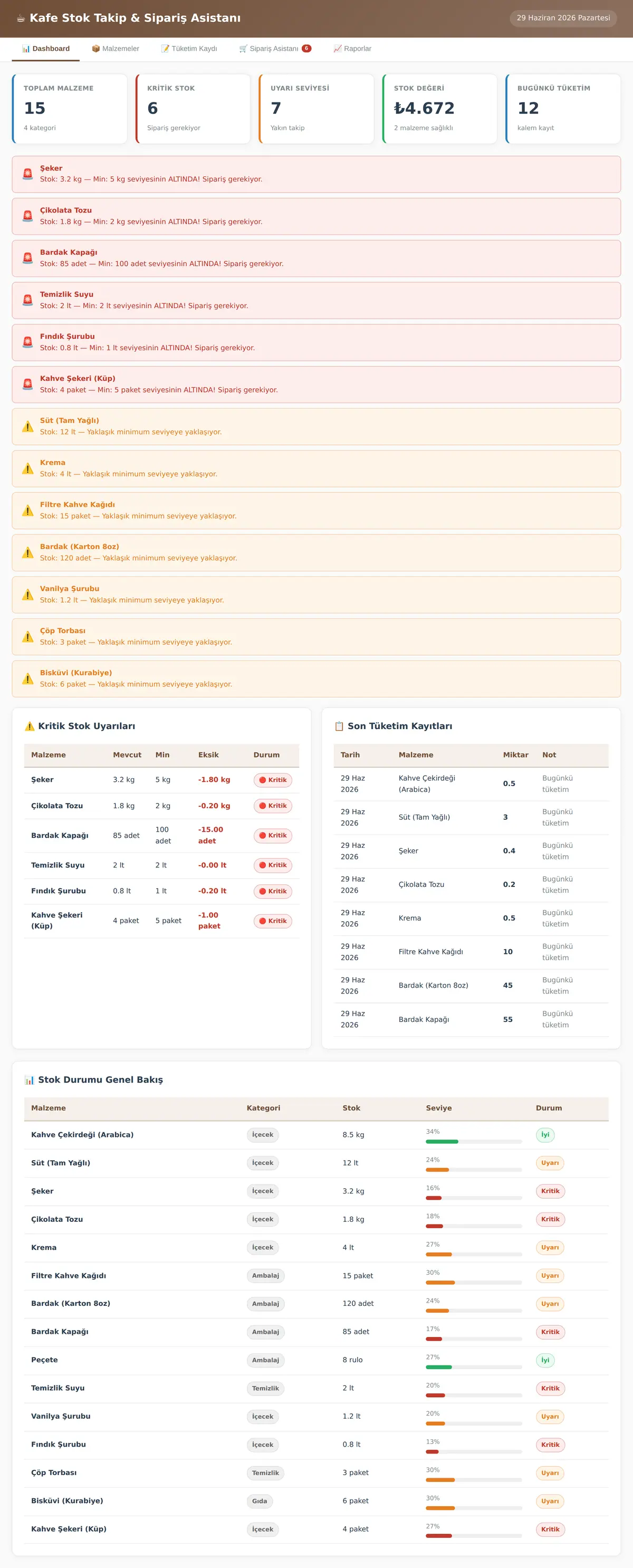Click the Gıda category tag for Bisküvi (Kurabiye)

(x=260, y=1501)
